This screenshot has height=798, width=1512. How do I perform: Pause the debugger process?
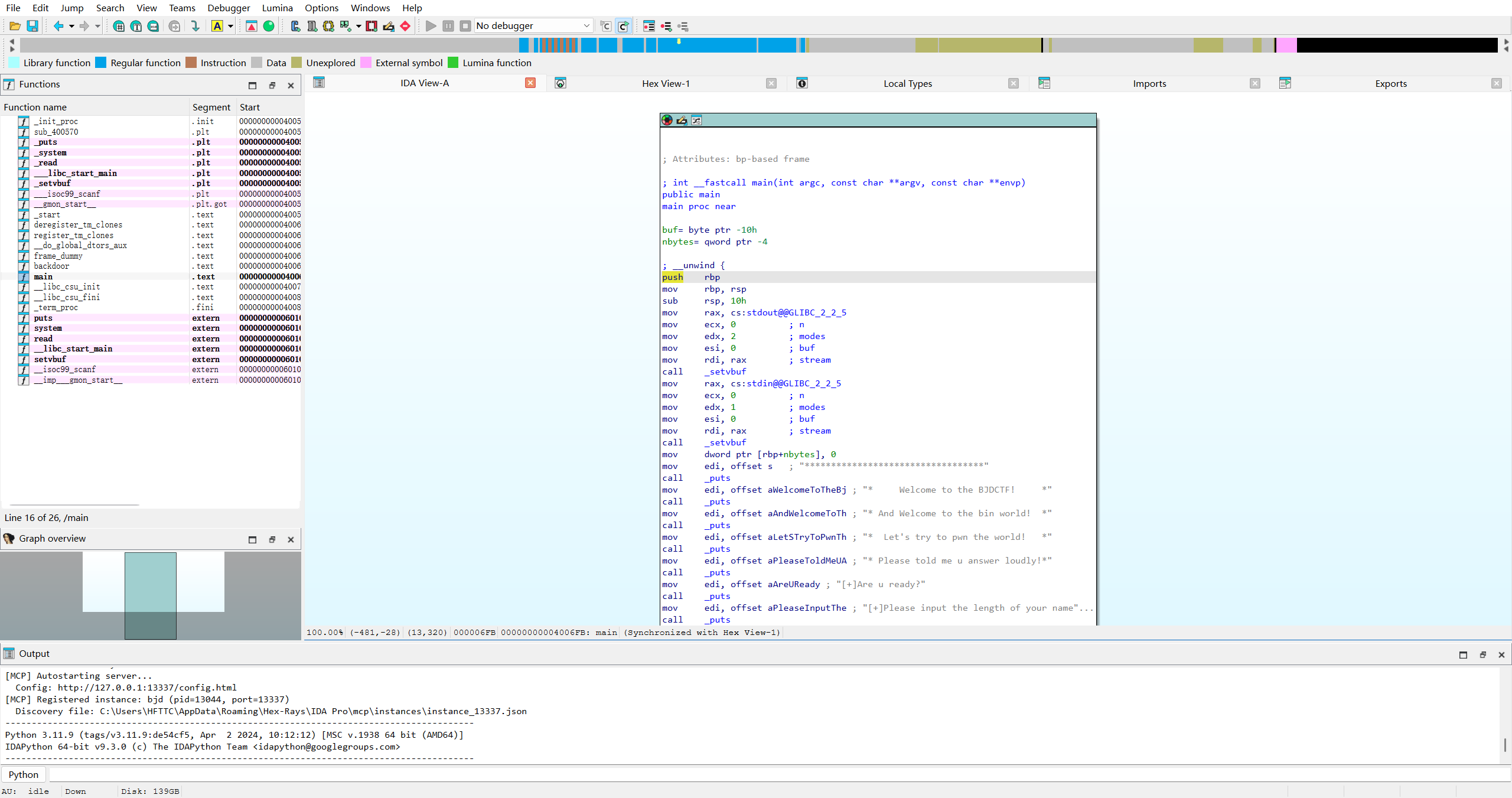(448, 26)
